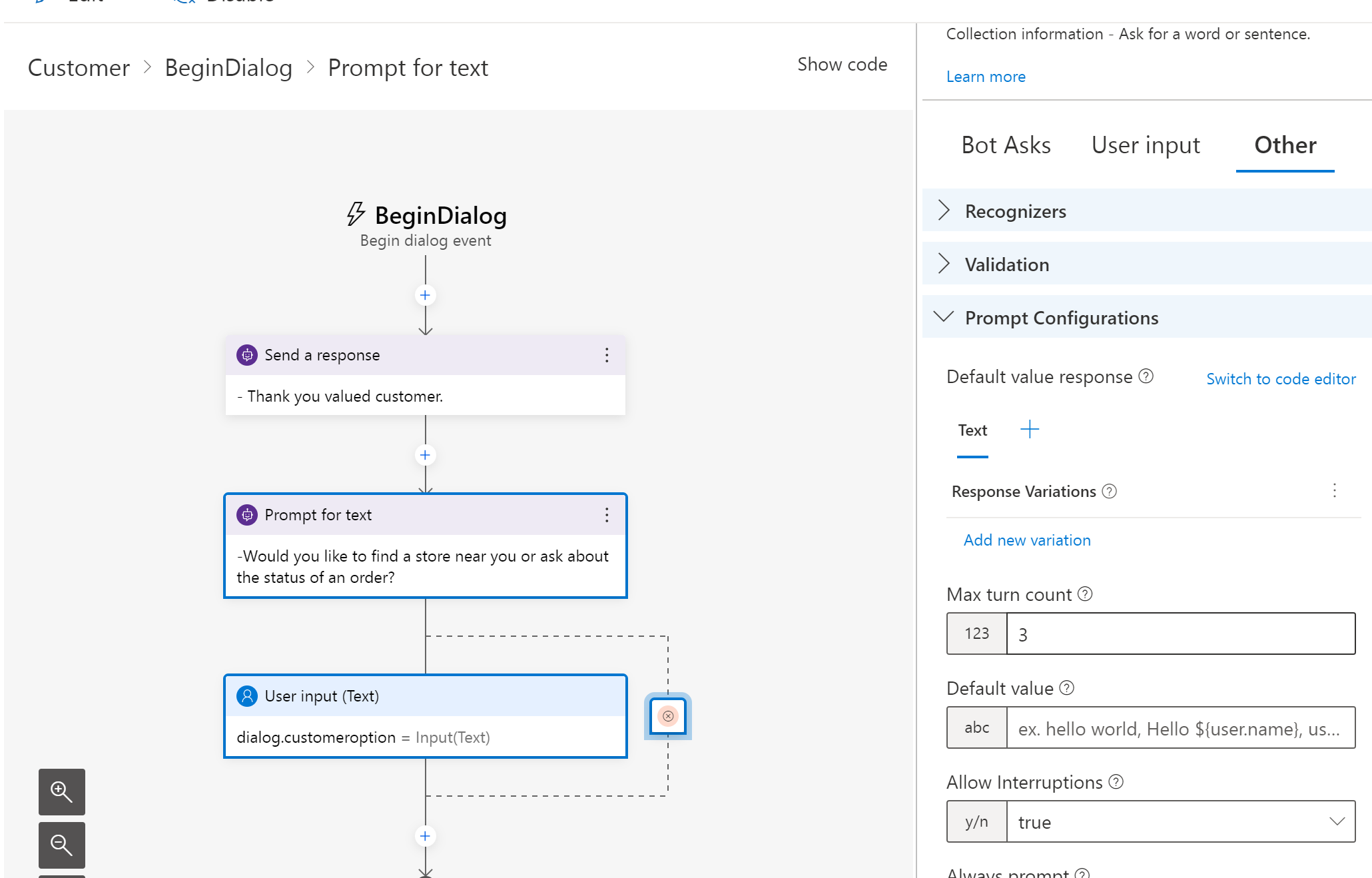The height and width of the screenshot is (878, 1372).
Task: Switch to the User input tab
Action: [1145, 145]
